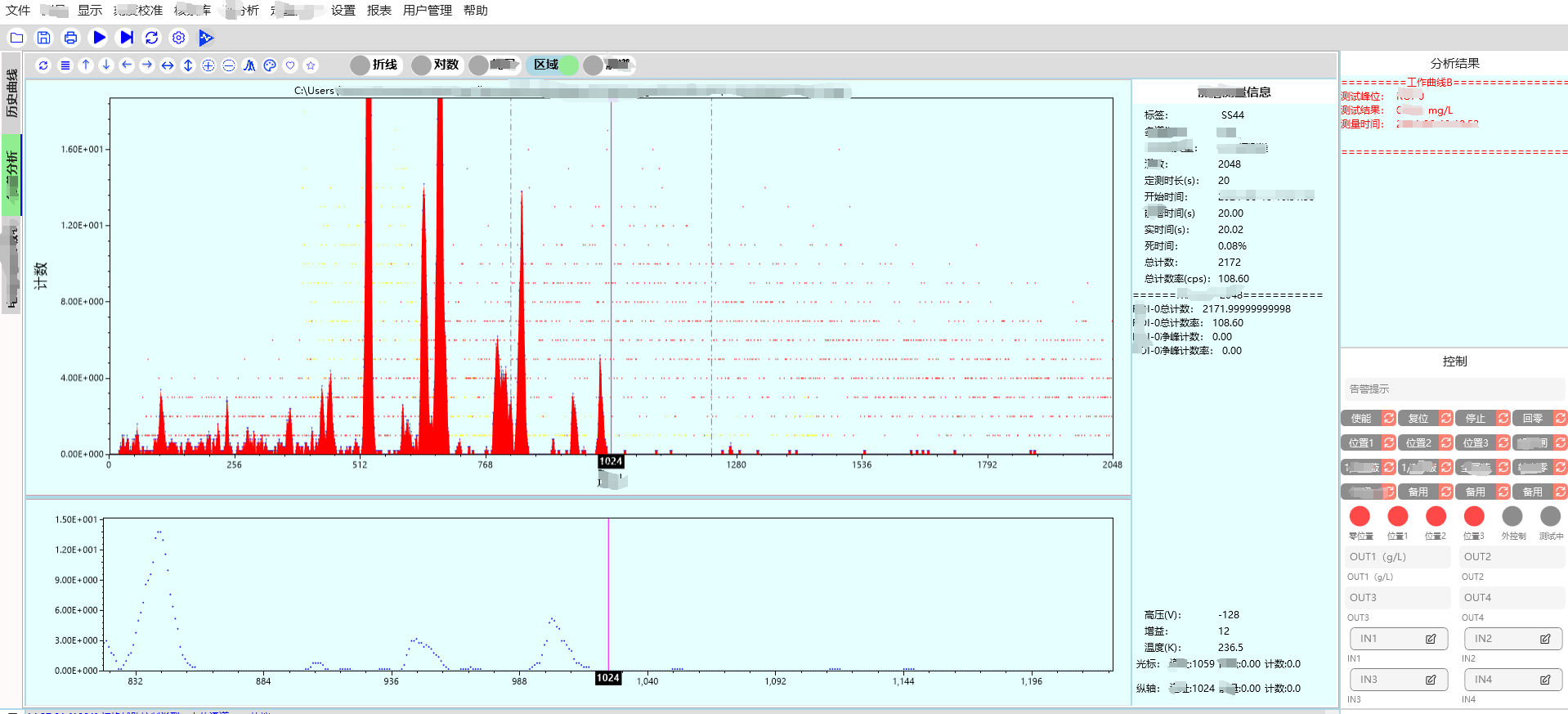The width and height of the screenshot is (1568, 714).
Task: Open the color palette icon
Action: pos(270,65)
